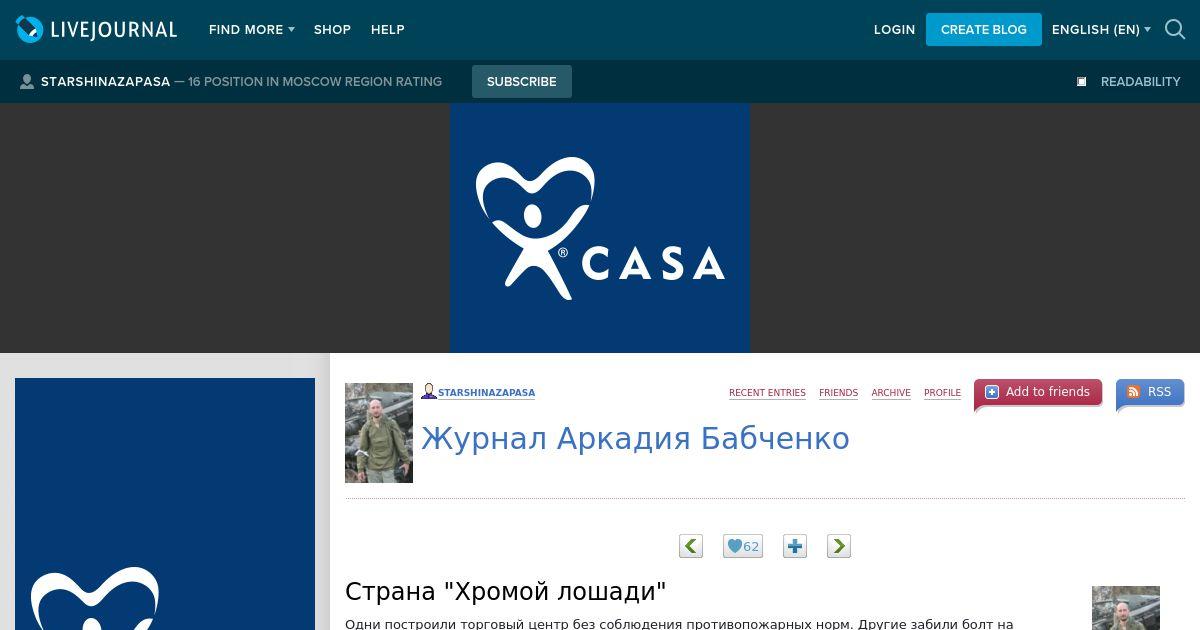Open the Help menu item
The width and height of the screenshot is (1200, 630).
pyautogui.click(x=388, y=30)
